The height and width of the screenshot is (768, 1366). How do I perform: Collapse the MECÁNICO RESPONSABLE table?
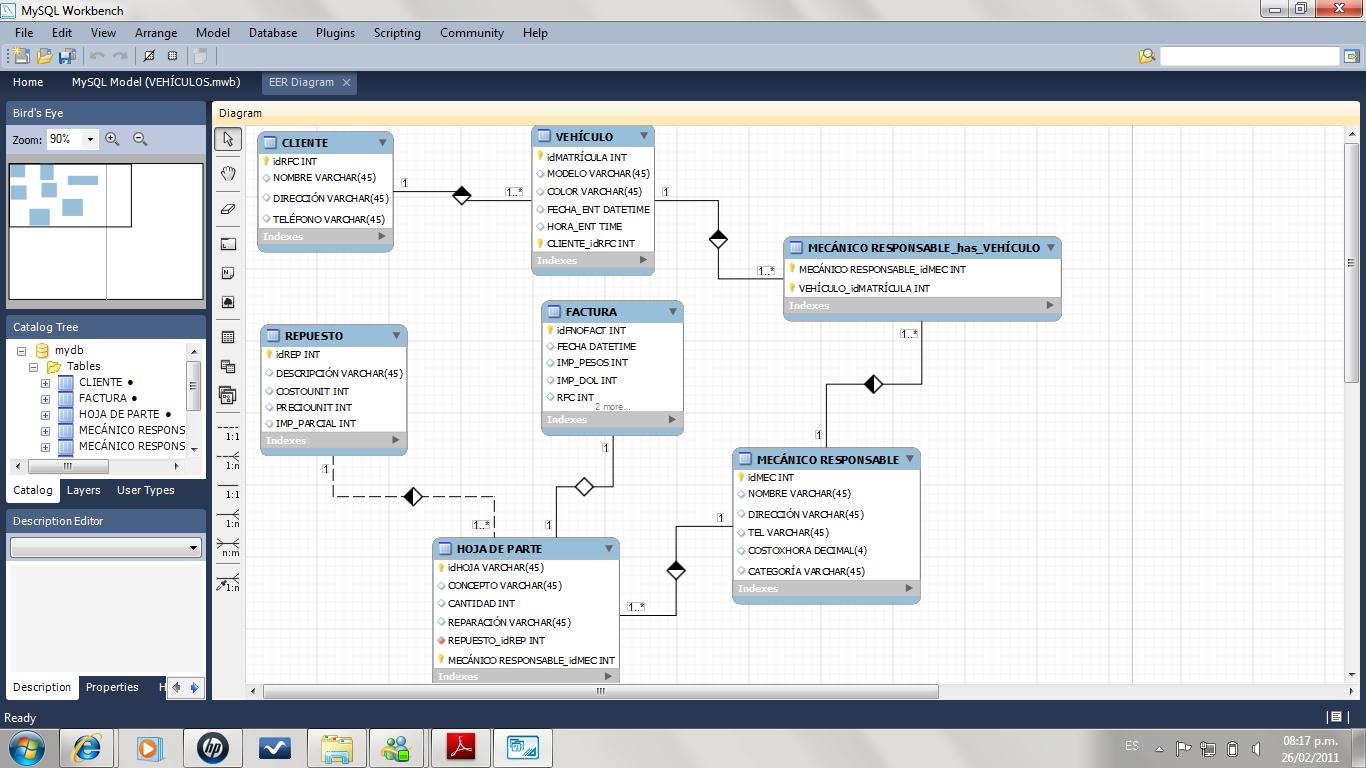click(x=909, y=459)
